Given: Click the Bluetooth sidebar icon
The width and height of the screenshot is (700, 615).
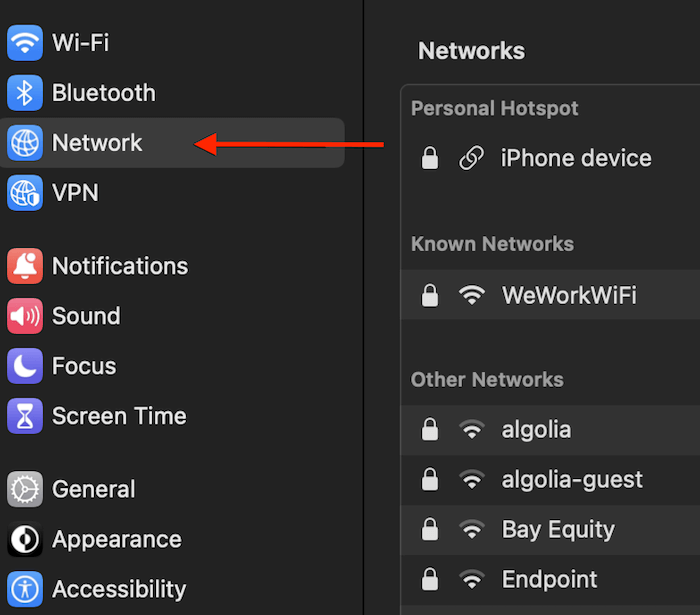Looking at the screenshot, I should point(25,93).
